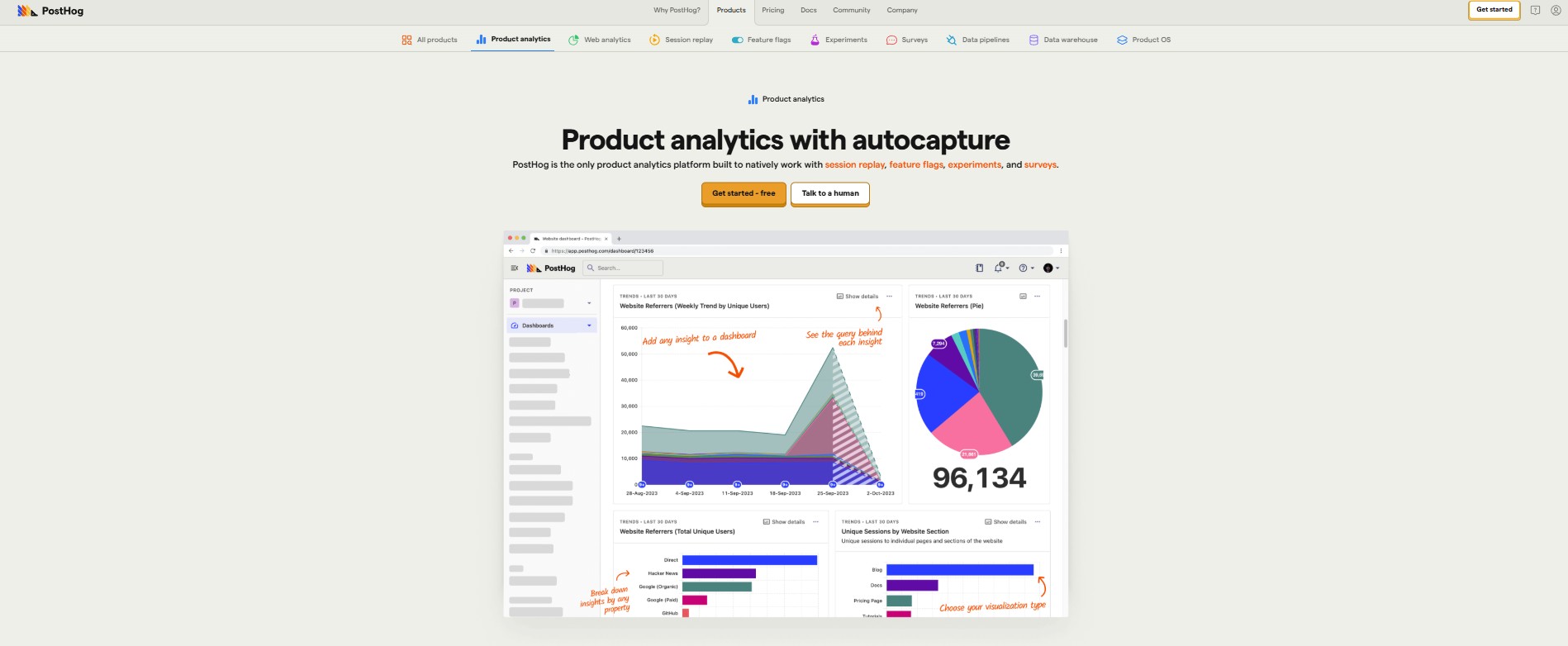Click the Unique Sessions by Website Section title
1568x646 pixels.
[x=895, y=531]
